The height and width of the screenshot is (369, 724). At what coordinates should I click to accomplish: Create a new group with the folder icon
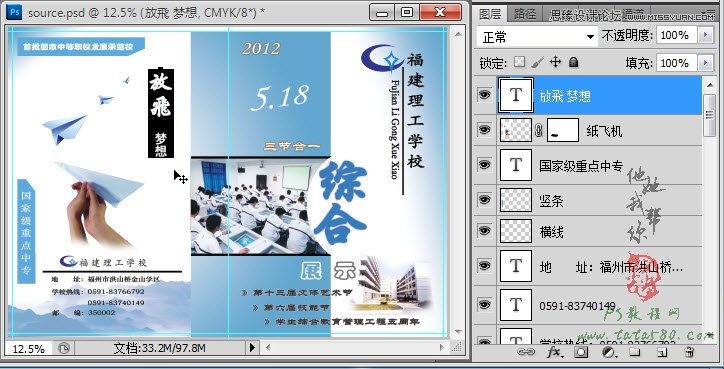(635, 352)
